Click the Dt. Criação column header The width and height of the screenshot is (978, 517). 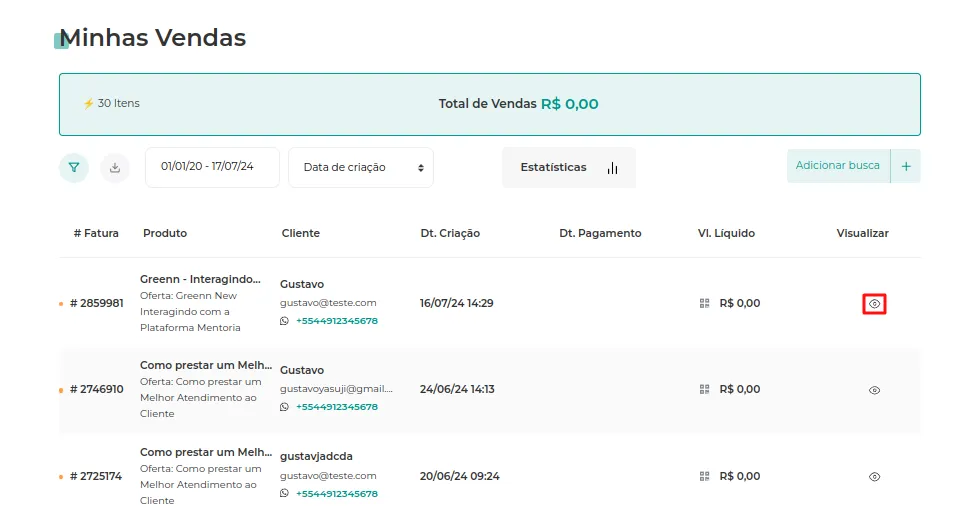pyautogui.click(x=450, y=233)
